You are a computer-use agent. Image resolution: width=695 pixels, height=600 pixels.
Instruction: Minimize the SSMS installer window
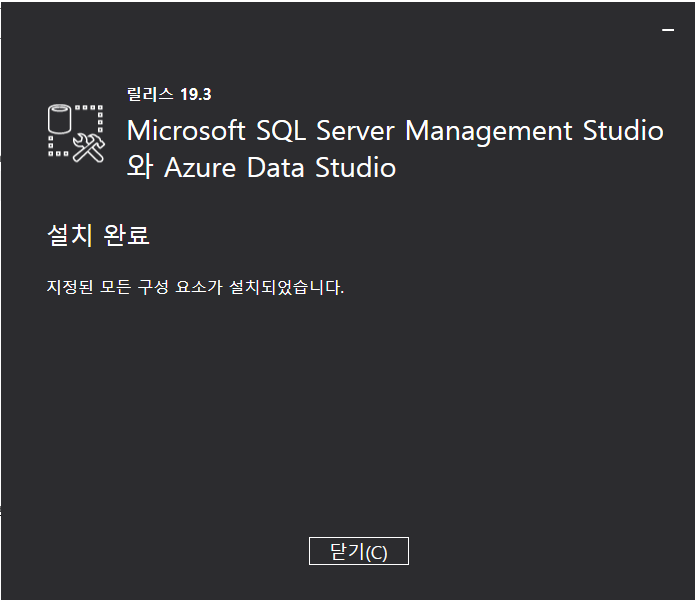(668, 30)
